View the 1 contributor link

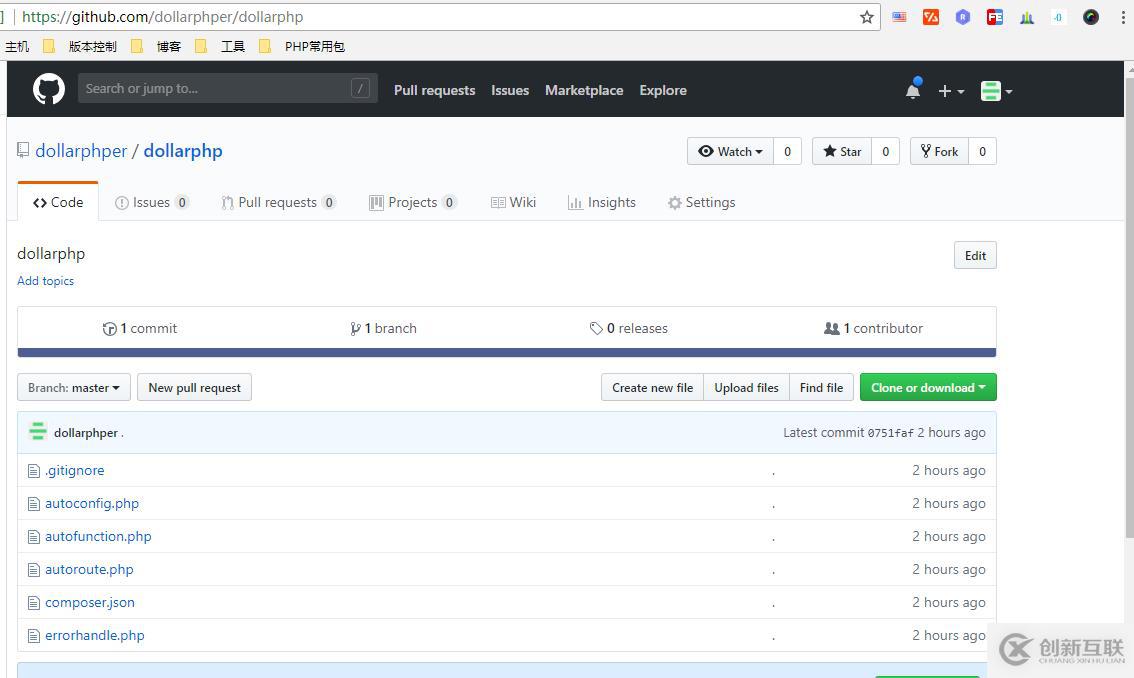click(874, 329)
